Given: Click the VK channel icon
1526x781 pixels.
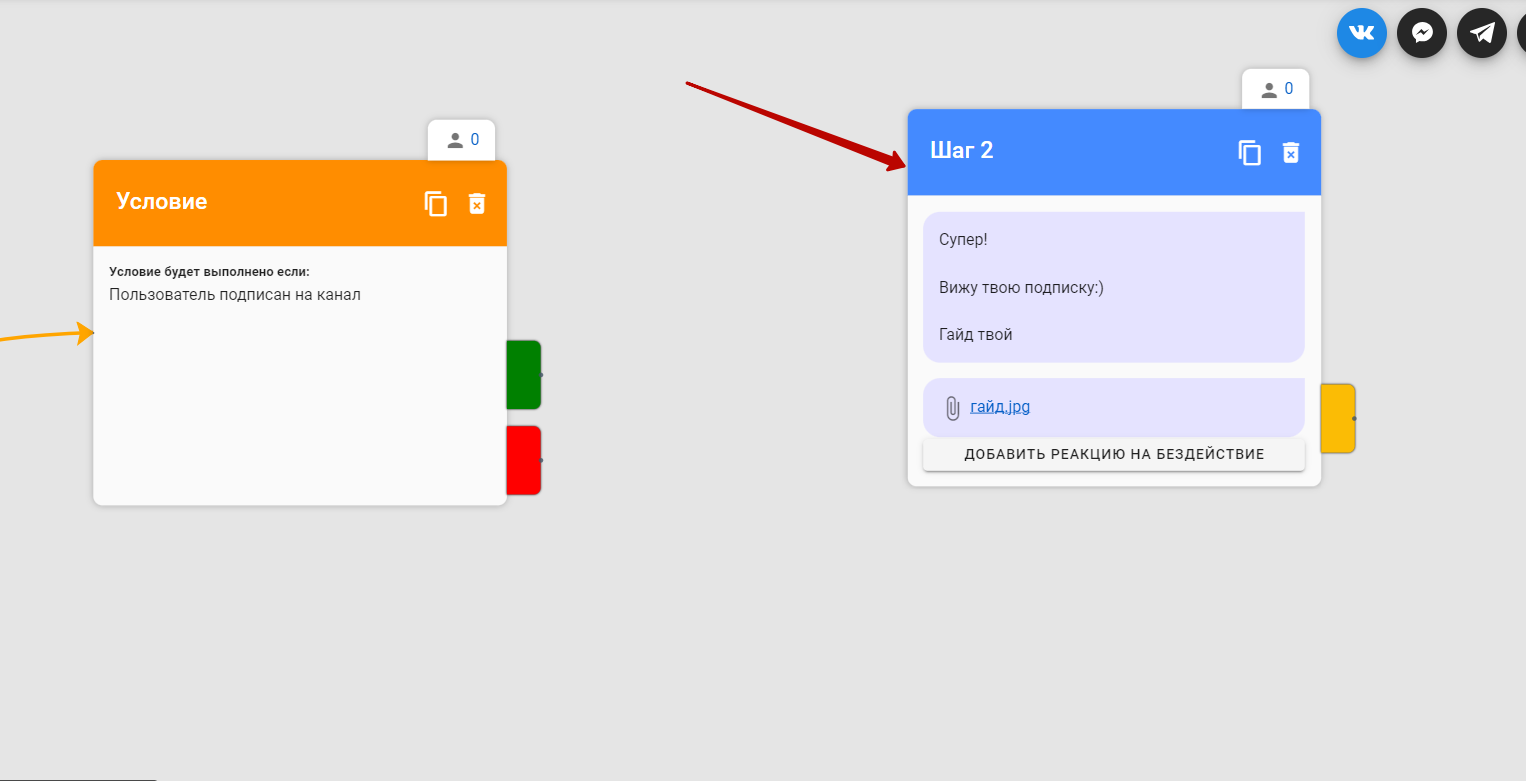Looking at the screenshot, I should click(1361, 33).
